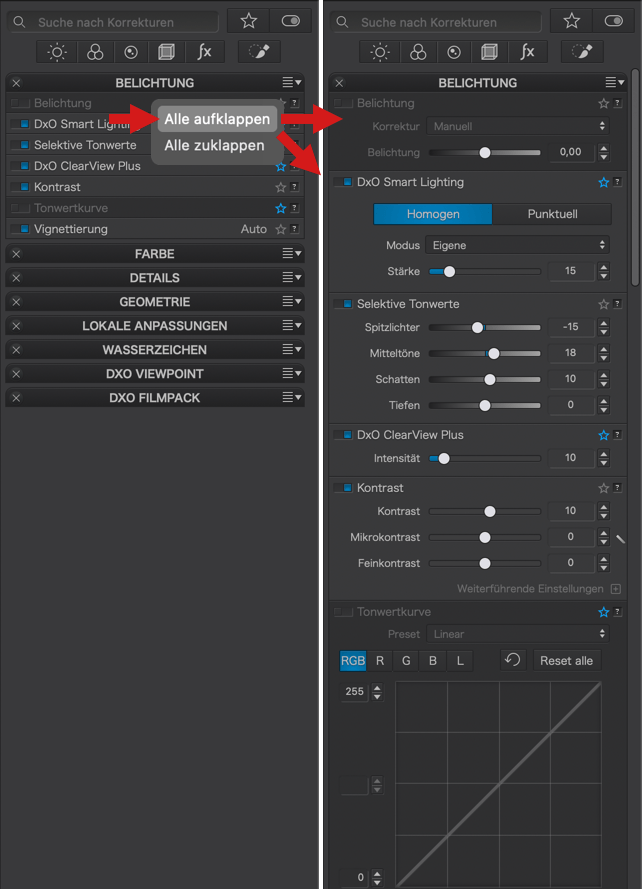Select the G channel tab
The width and height of the screenshot is (642, 889).
coord(406,661)
